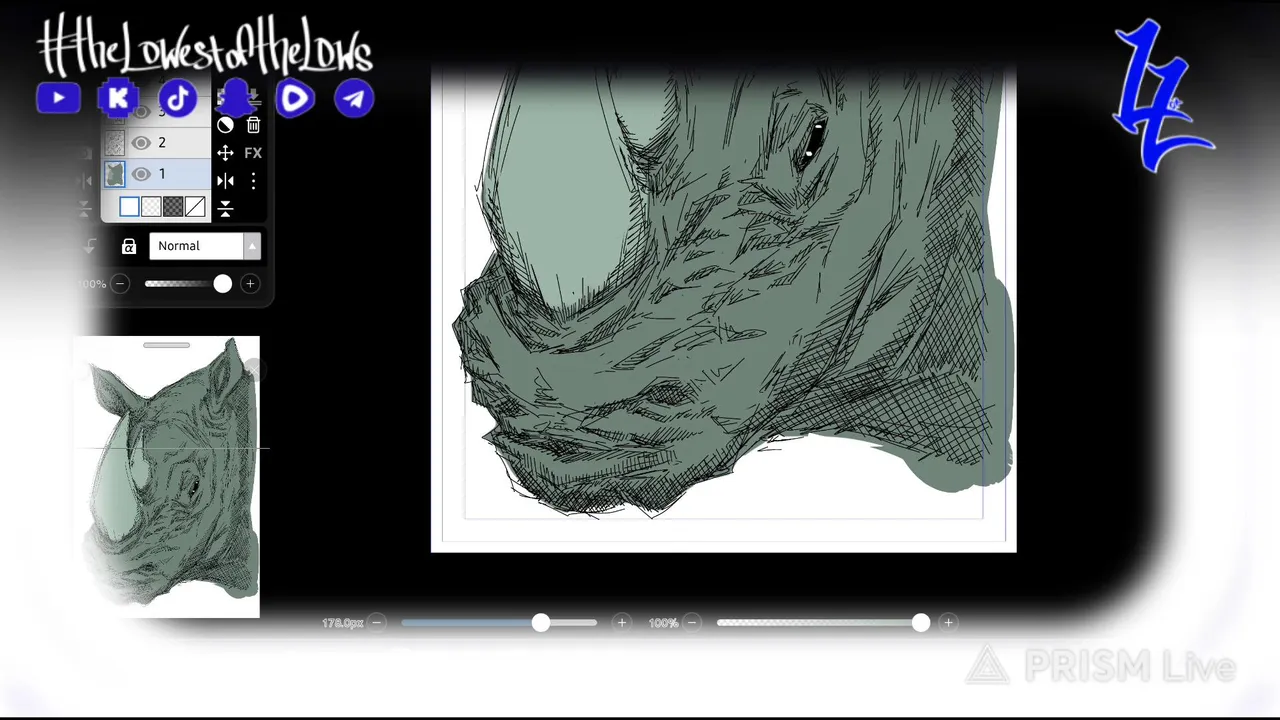Image resolution: width=1280 pixels, height=720 pixels.
Task: Click the Telegram overlay icon
Action: (354, 98)
